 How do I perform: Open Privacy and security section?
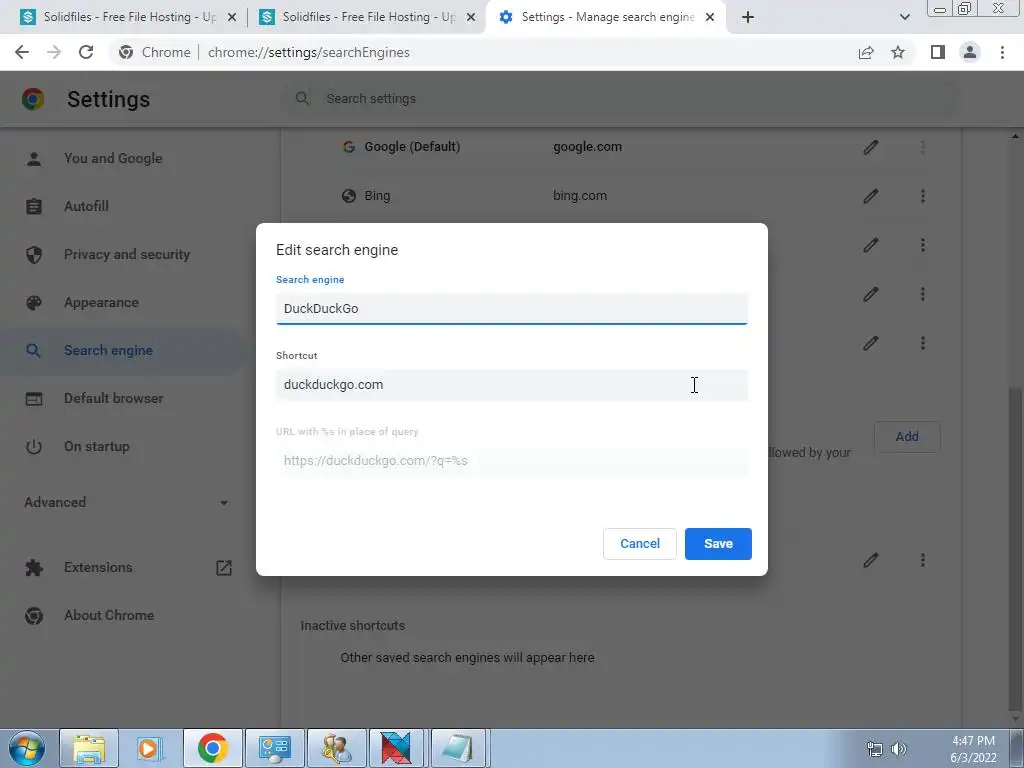click(x=127, y=254)
